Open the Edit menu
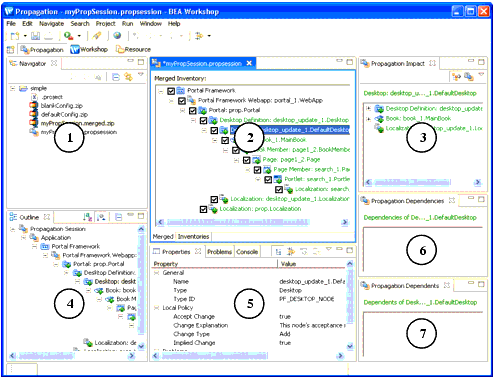494x378 pixels. [x=27, y=24]
